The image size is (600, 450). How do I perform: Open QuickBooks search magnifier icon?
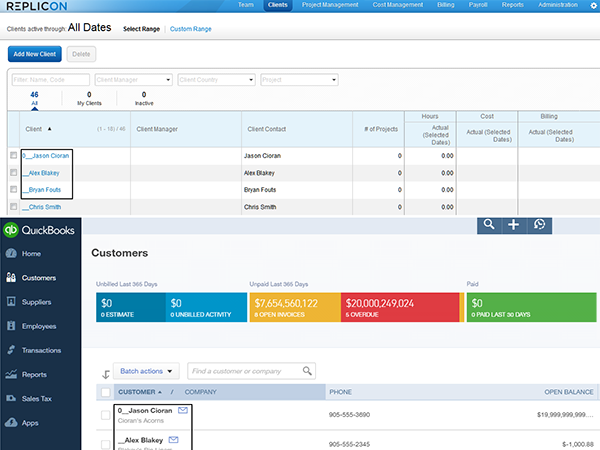point(489,225)
